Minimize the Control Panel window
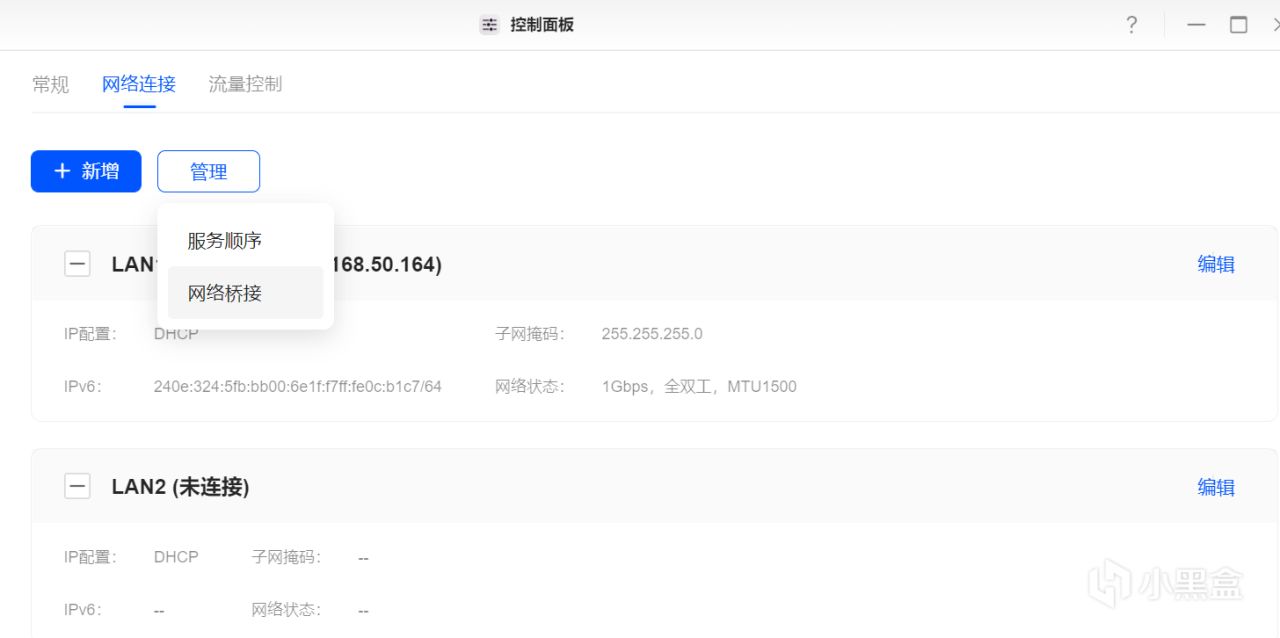 [x=1196, y=25]
